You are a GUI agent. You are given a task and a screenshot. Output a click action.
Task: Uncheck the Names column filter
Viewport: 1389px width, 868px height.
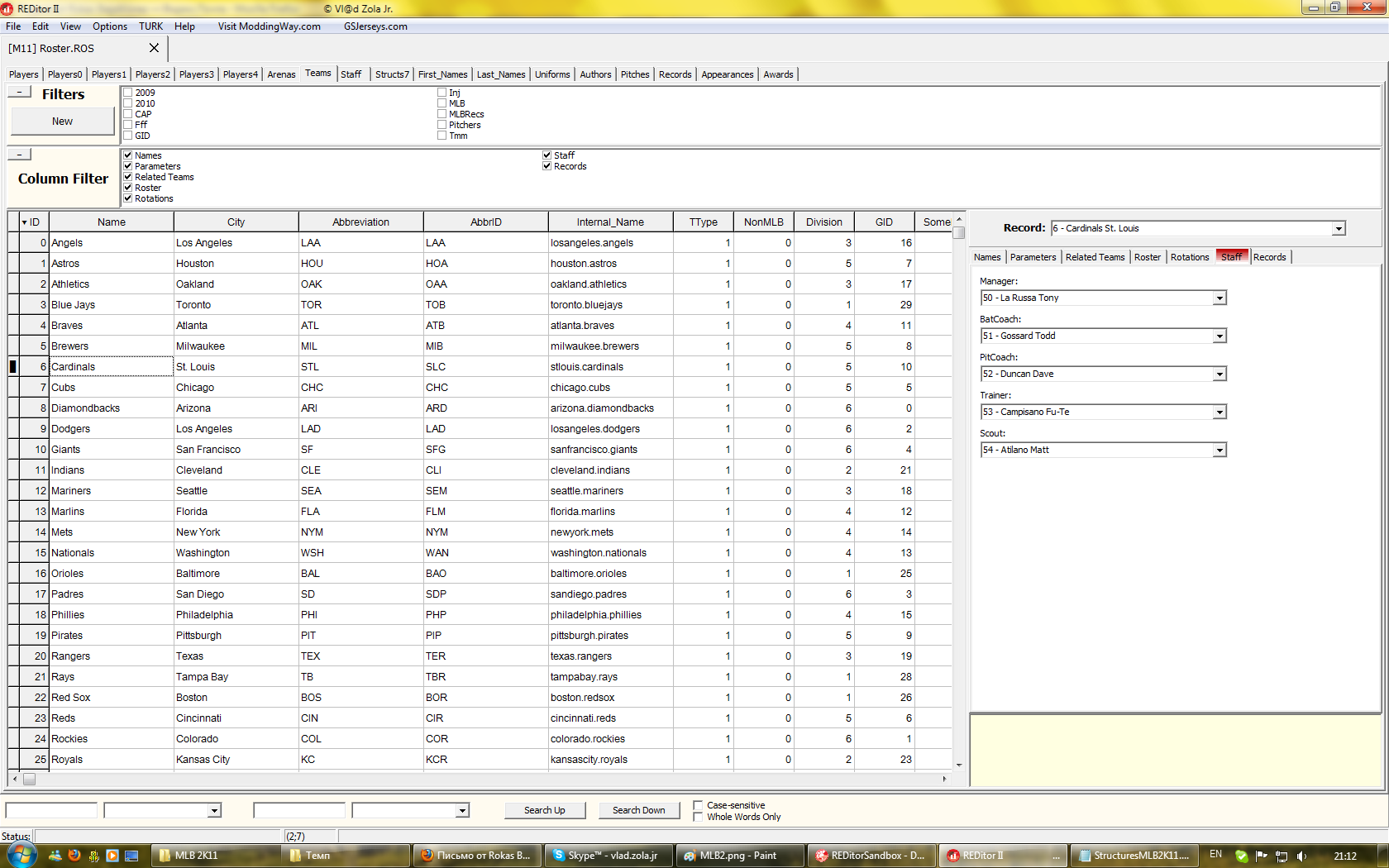click(x=128, y=155)
